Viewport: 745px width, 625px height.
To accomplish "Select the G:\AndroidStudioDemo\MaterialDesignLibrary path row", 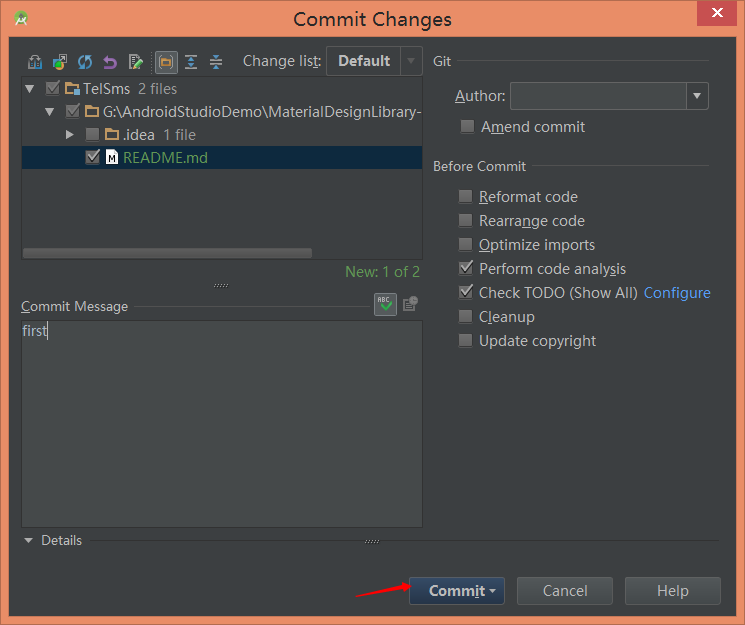I will coord(222,112).
